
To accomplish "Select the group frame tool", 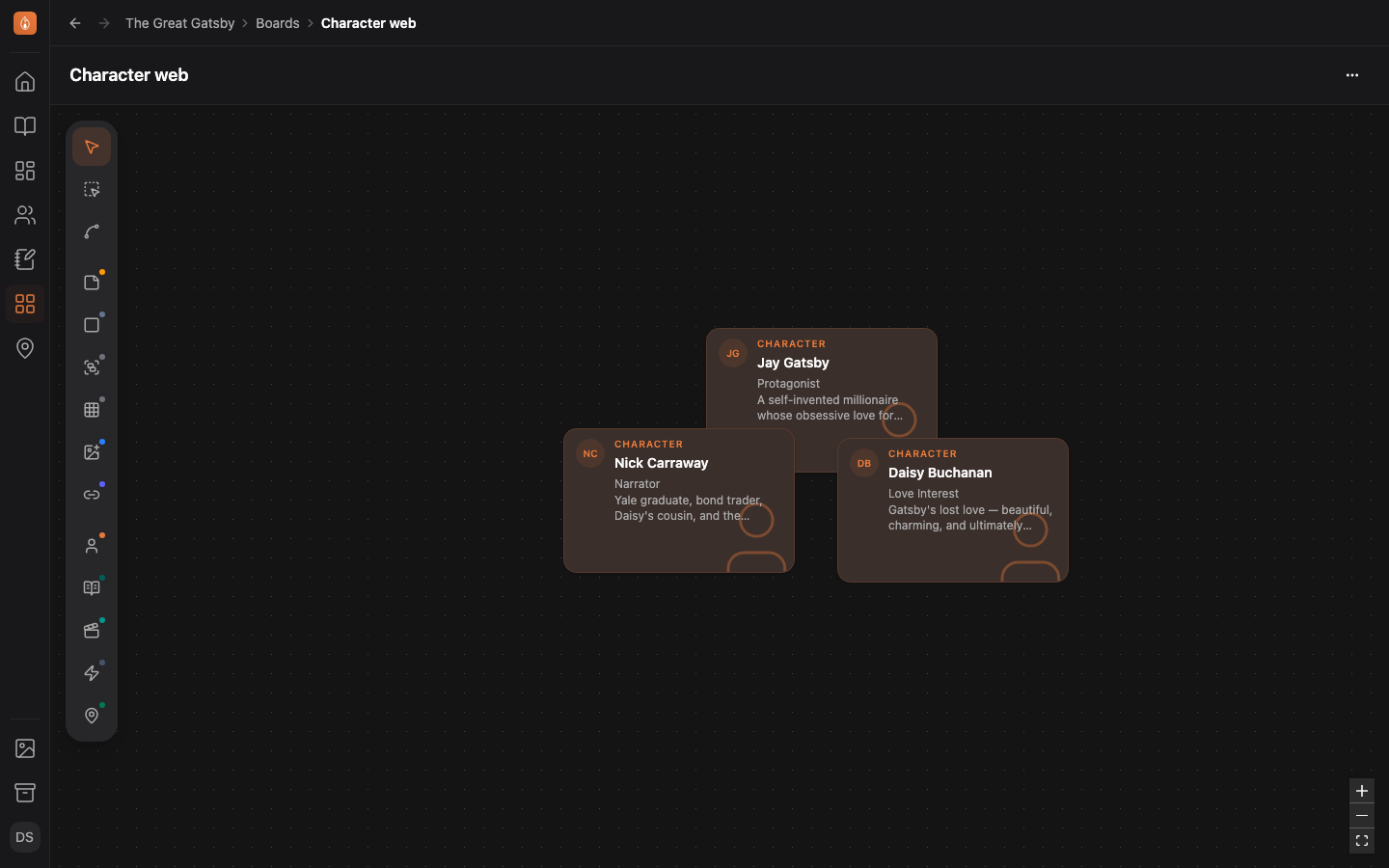I will tap(92, 367).
